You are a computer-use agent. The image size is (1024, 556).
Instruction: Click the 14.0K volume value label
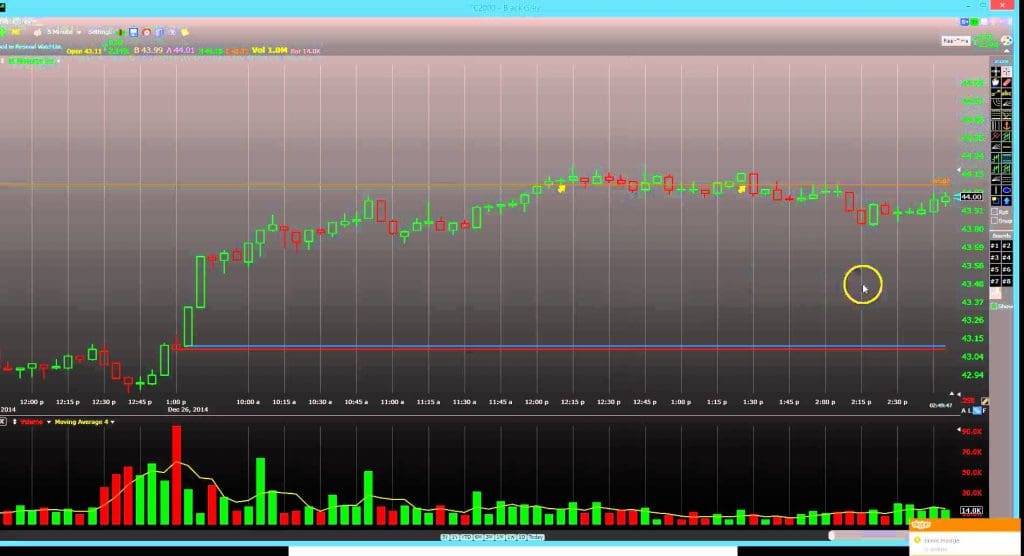tap(971, 510)
